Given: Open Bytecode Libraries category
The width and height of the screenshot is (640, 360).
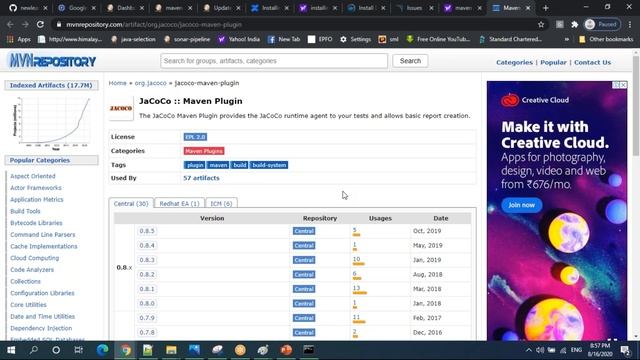Looking at the screenshot, I should [x=36, y=223].
